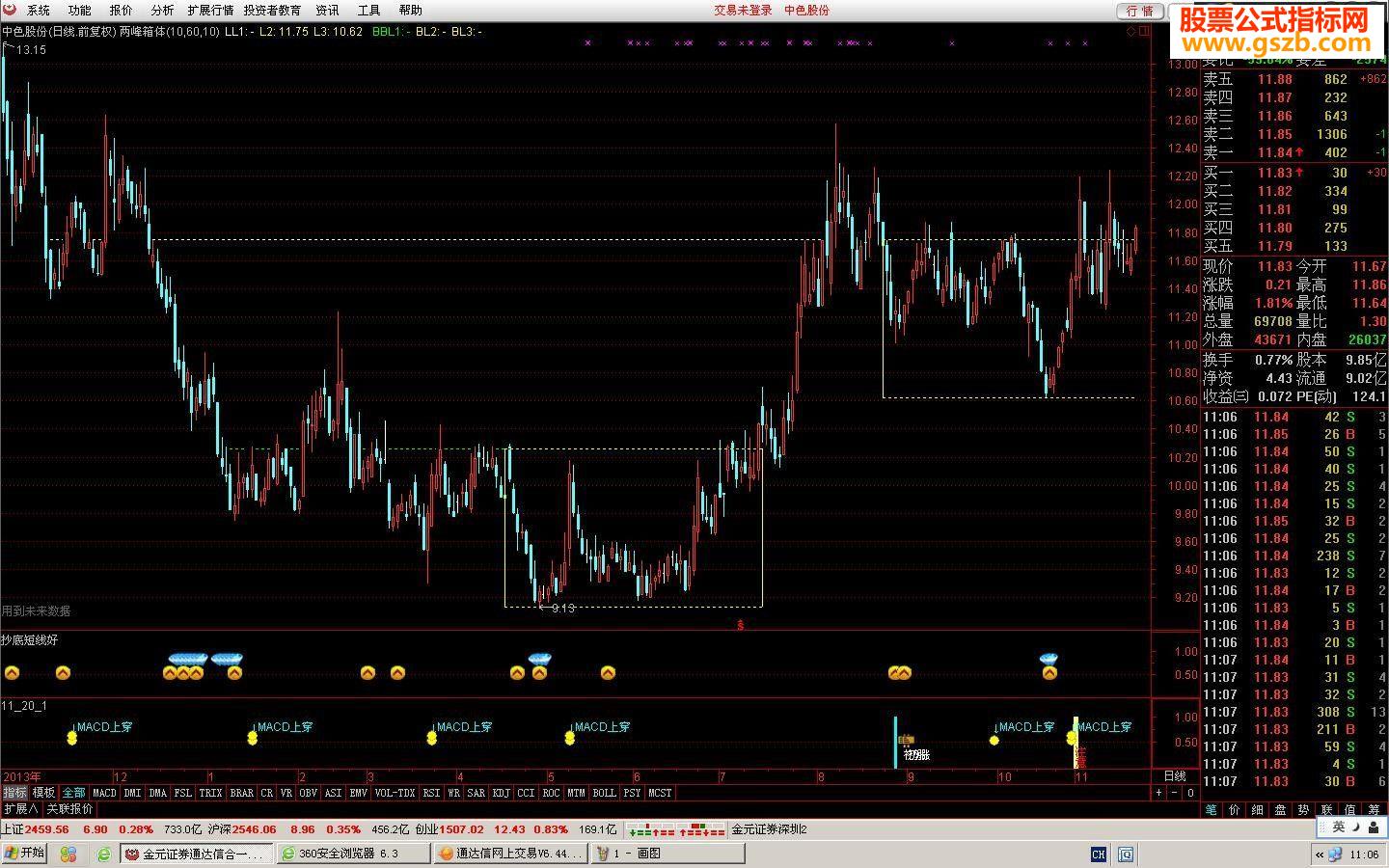Switch to VOL-TDX indicator
1389x868 pixels.
click(x=395, y=793)
